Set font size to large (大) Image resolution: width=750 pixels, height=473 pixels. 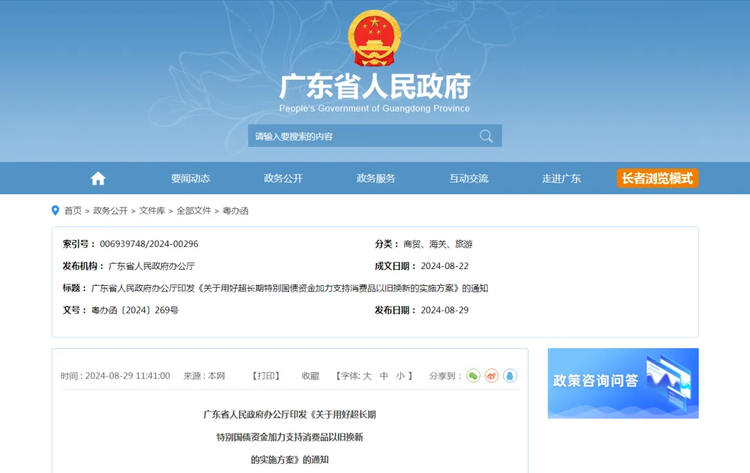[x=367, y=376]
